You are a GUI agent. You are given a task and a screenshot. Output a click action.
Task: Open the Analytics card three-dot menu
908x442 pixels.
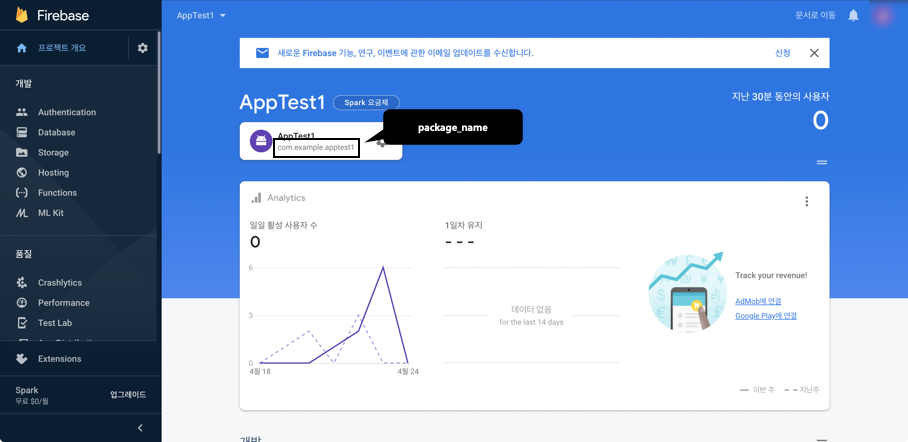[807, 202]
